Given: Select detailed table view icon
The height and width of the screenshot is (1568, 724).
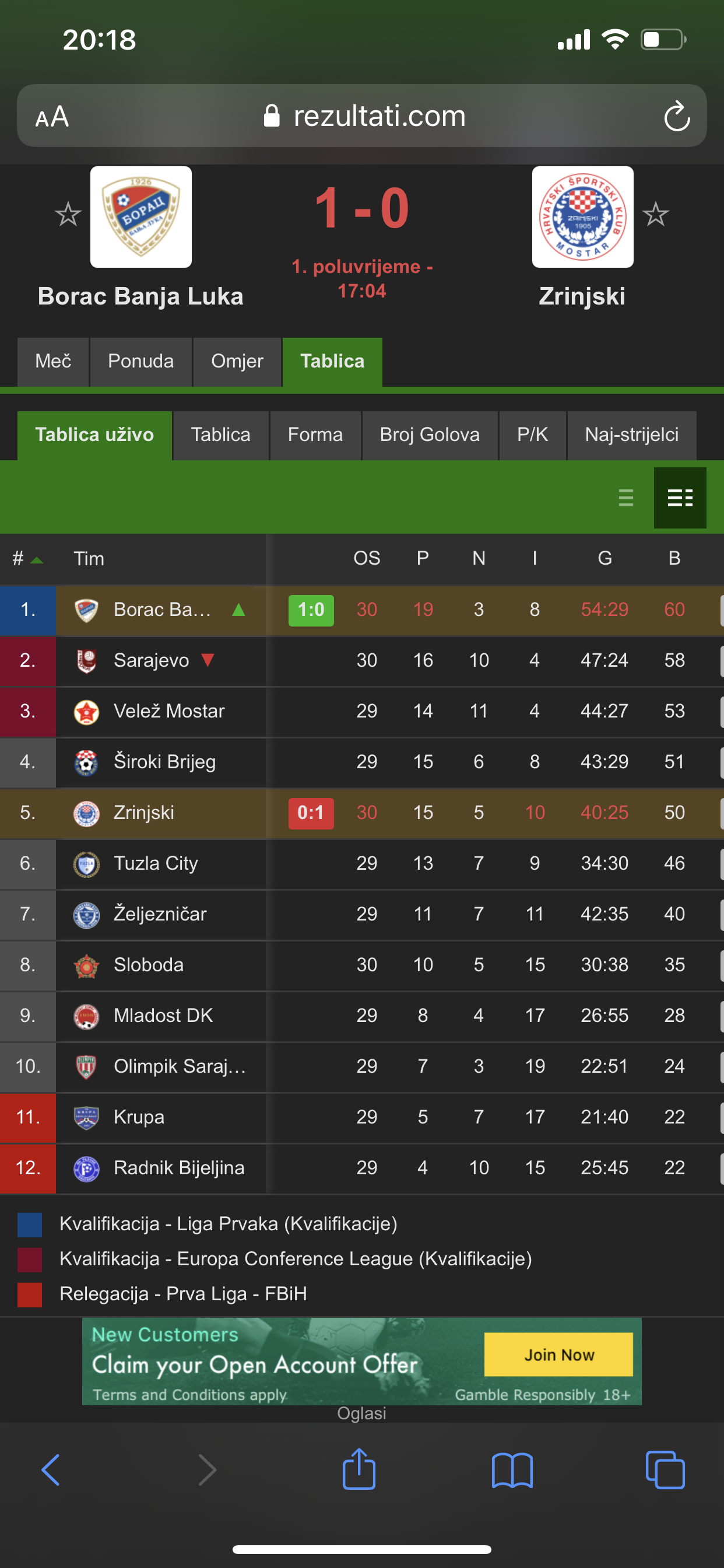Looking at the screenshot, I should pos(680,498).
